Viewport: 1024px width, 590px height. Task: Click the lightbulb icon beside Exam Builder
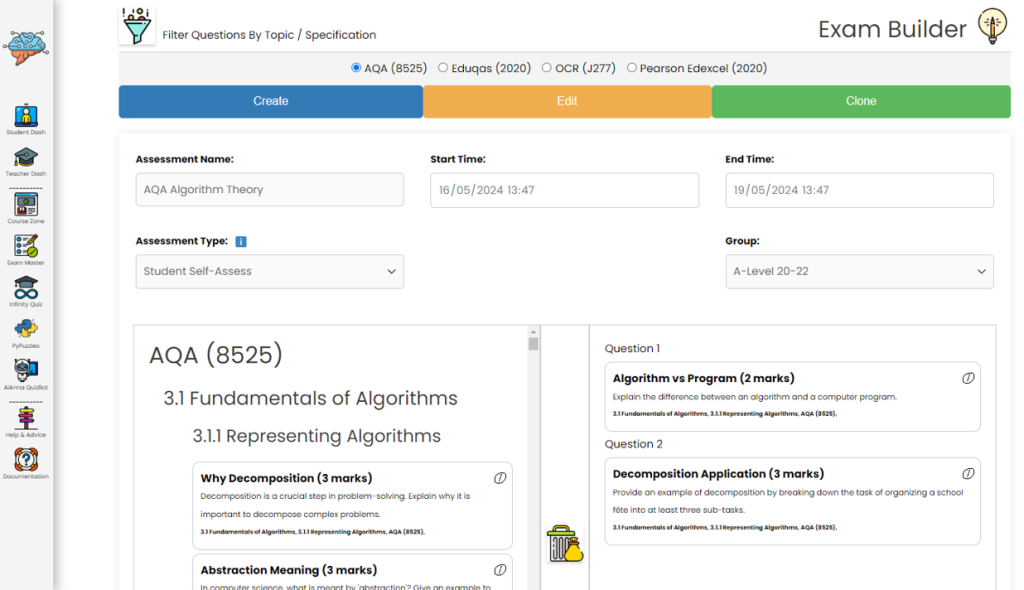point(990,27)
